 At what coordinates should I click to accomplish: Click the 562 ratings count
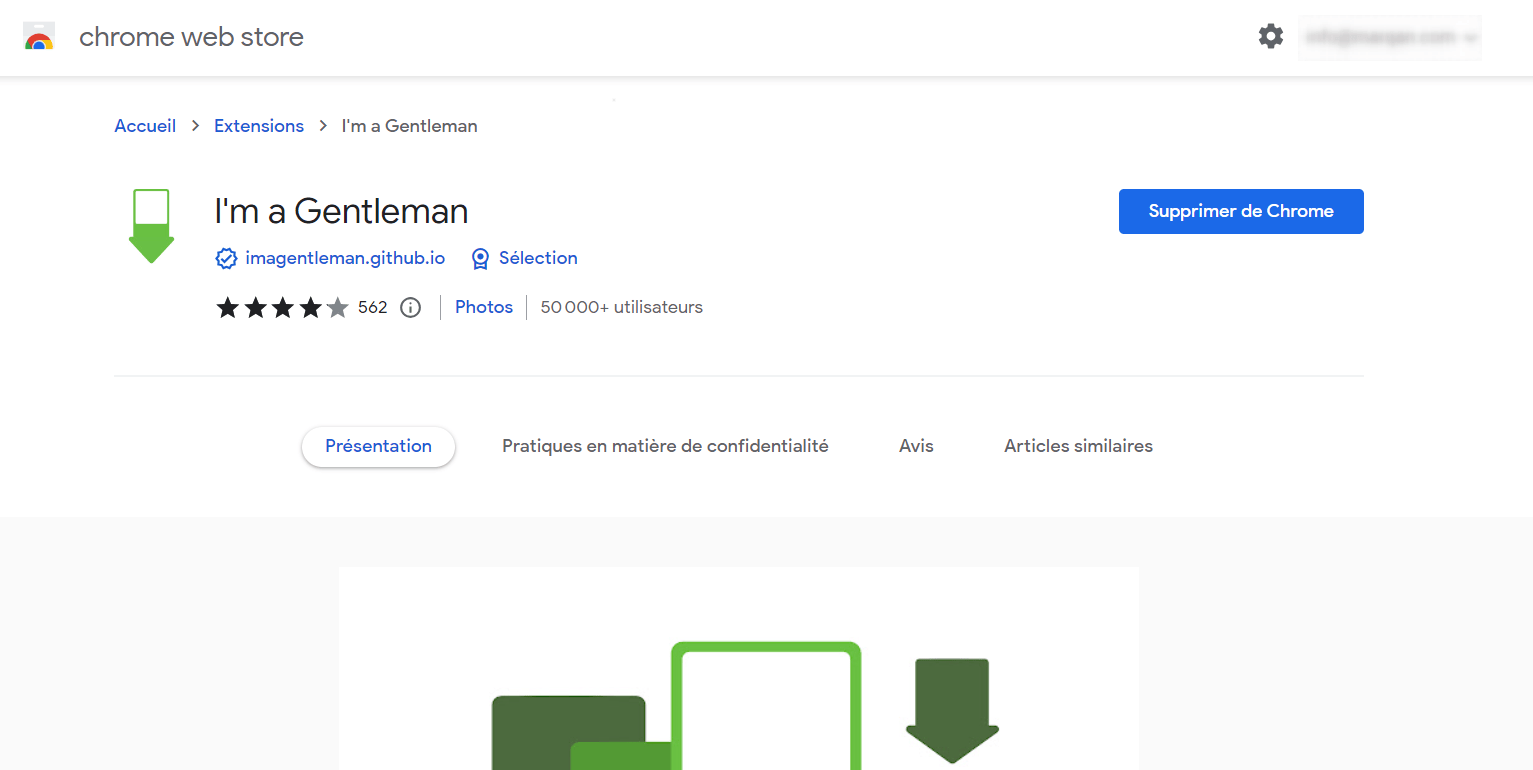click(x=372, y=308)
